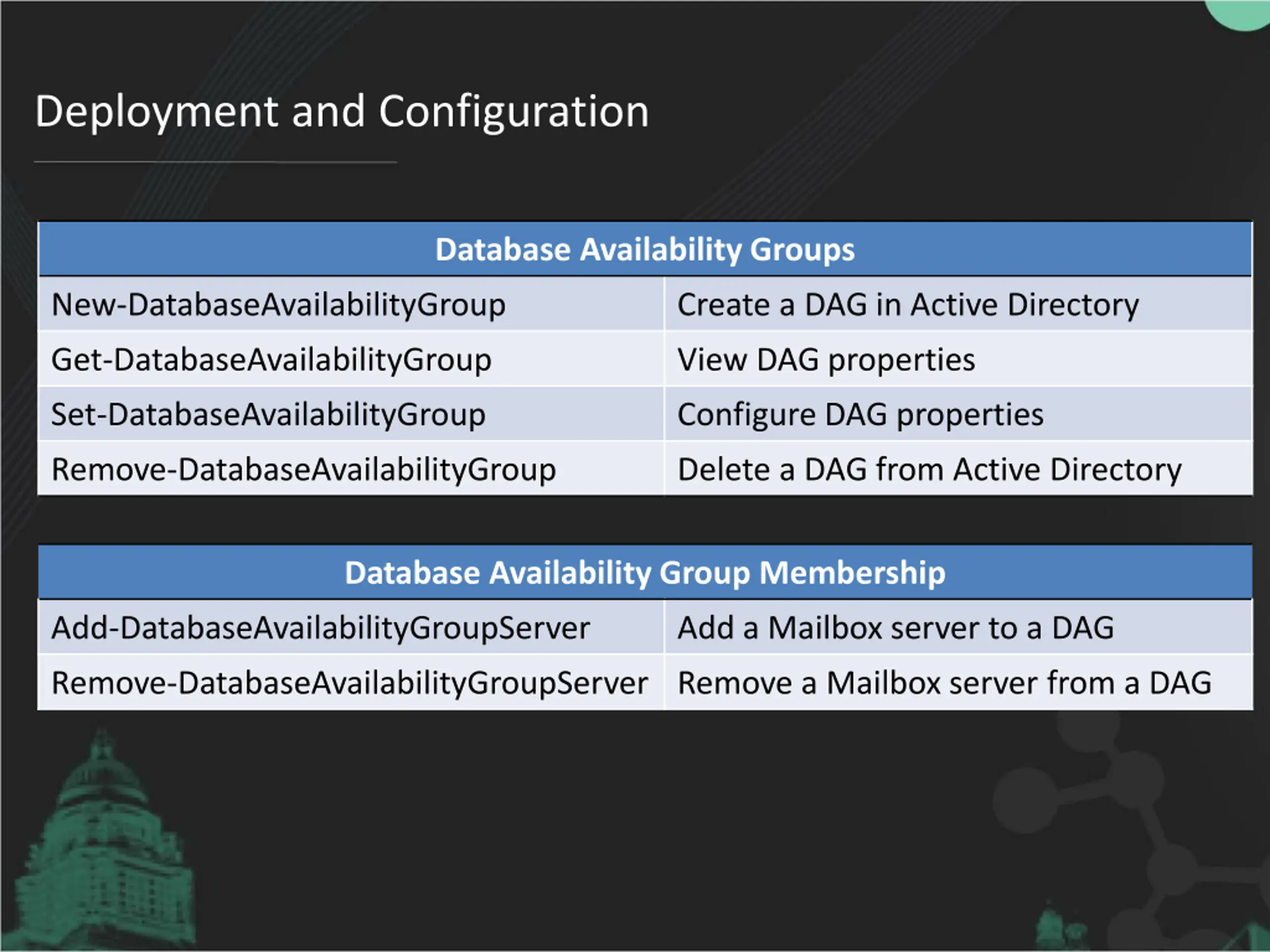This screenshot has width=1270, height=952.
Task: Select the Database Availability Groups table header
Action: [x=645, y=249]
